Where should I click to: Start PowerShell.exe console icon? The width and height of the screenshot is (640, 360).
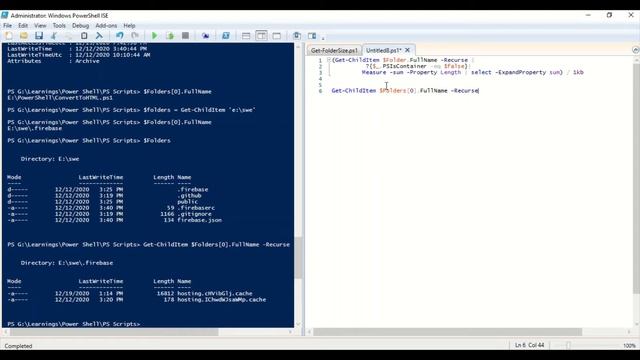226,36
